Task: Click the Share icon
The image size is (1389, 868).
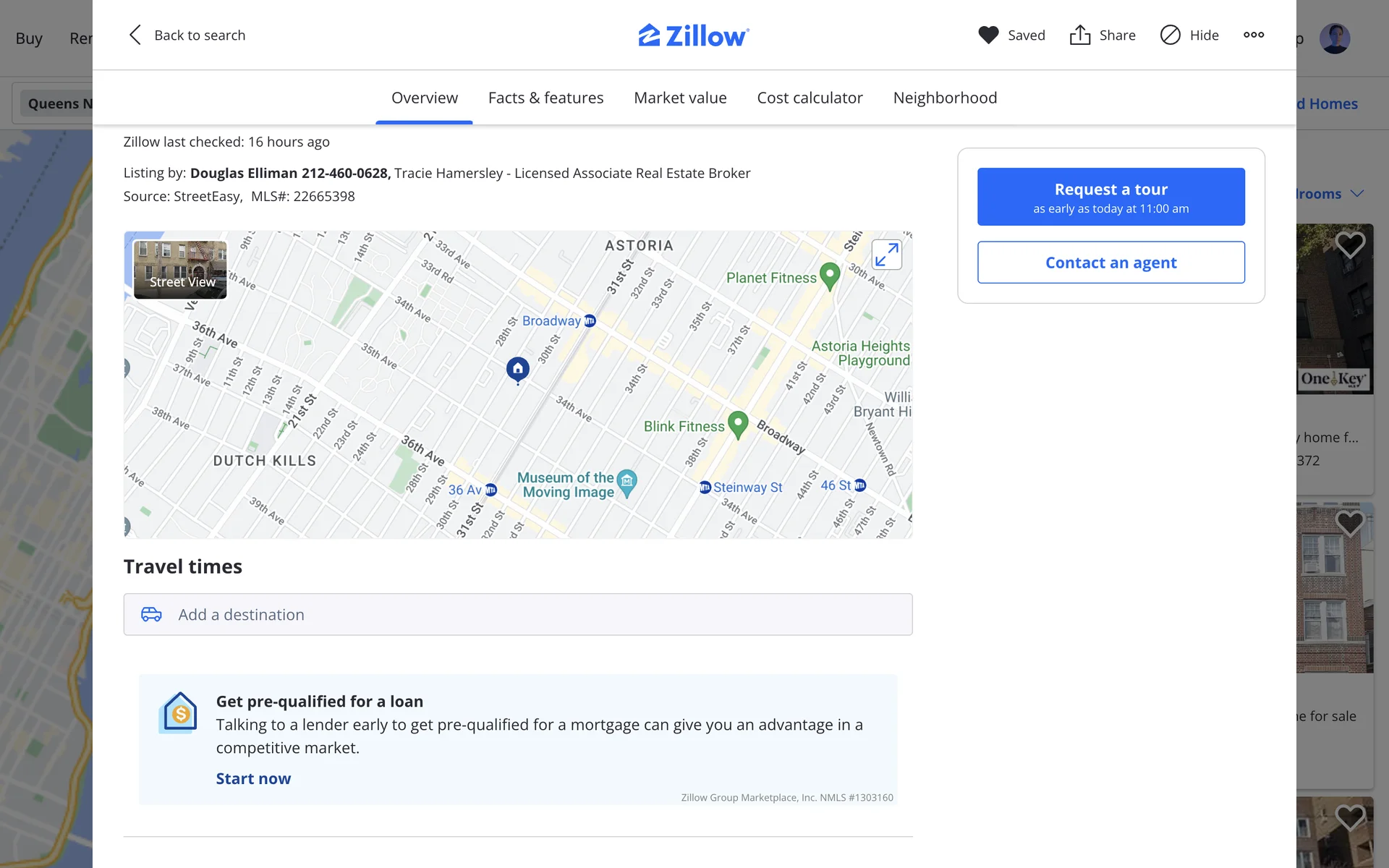Action: (x=1079, y=35)
